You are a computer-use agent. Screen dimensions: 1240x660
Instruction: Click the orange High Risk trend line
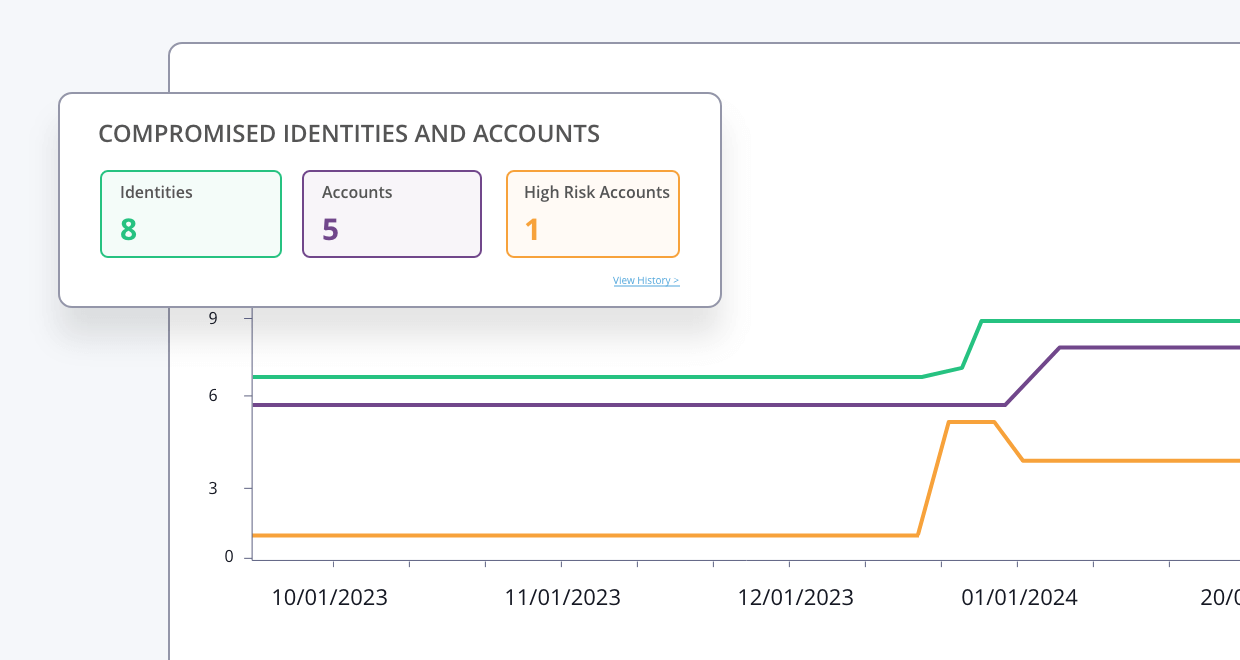pyautogui.click(x=600, y=536)
